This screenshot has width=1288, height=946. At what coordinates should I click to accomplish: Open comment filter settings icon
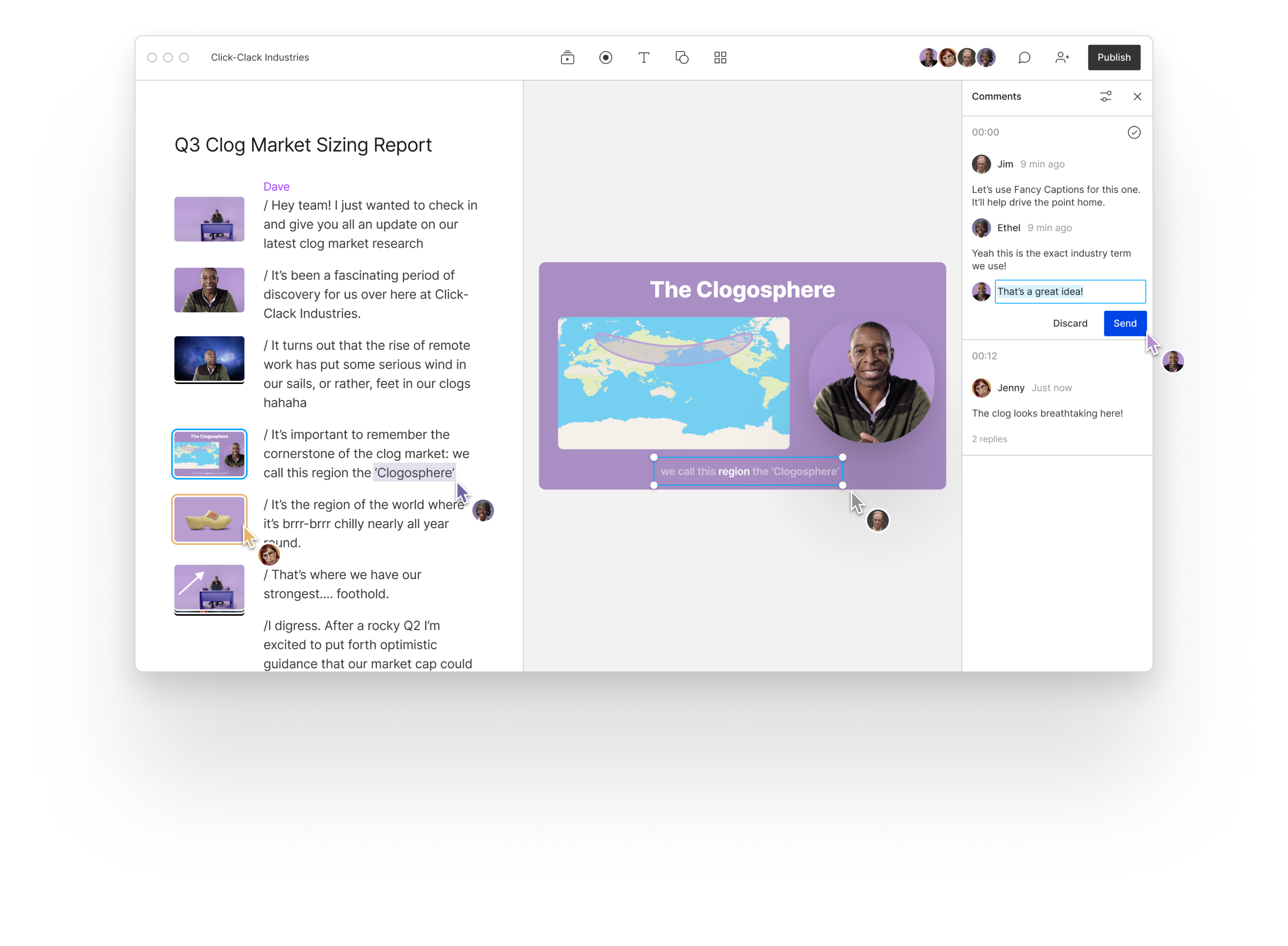1106,96
